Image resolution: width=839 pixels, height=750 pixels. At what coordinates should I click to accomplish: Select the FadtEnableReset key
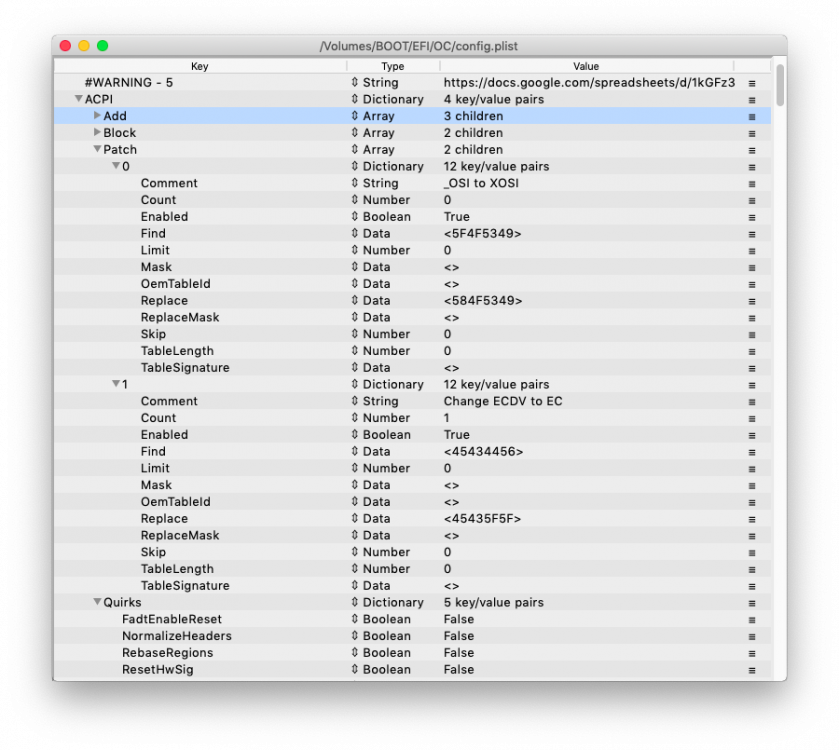(x=172, y=619)
